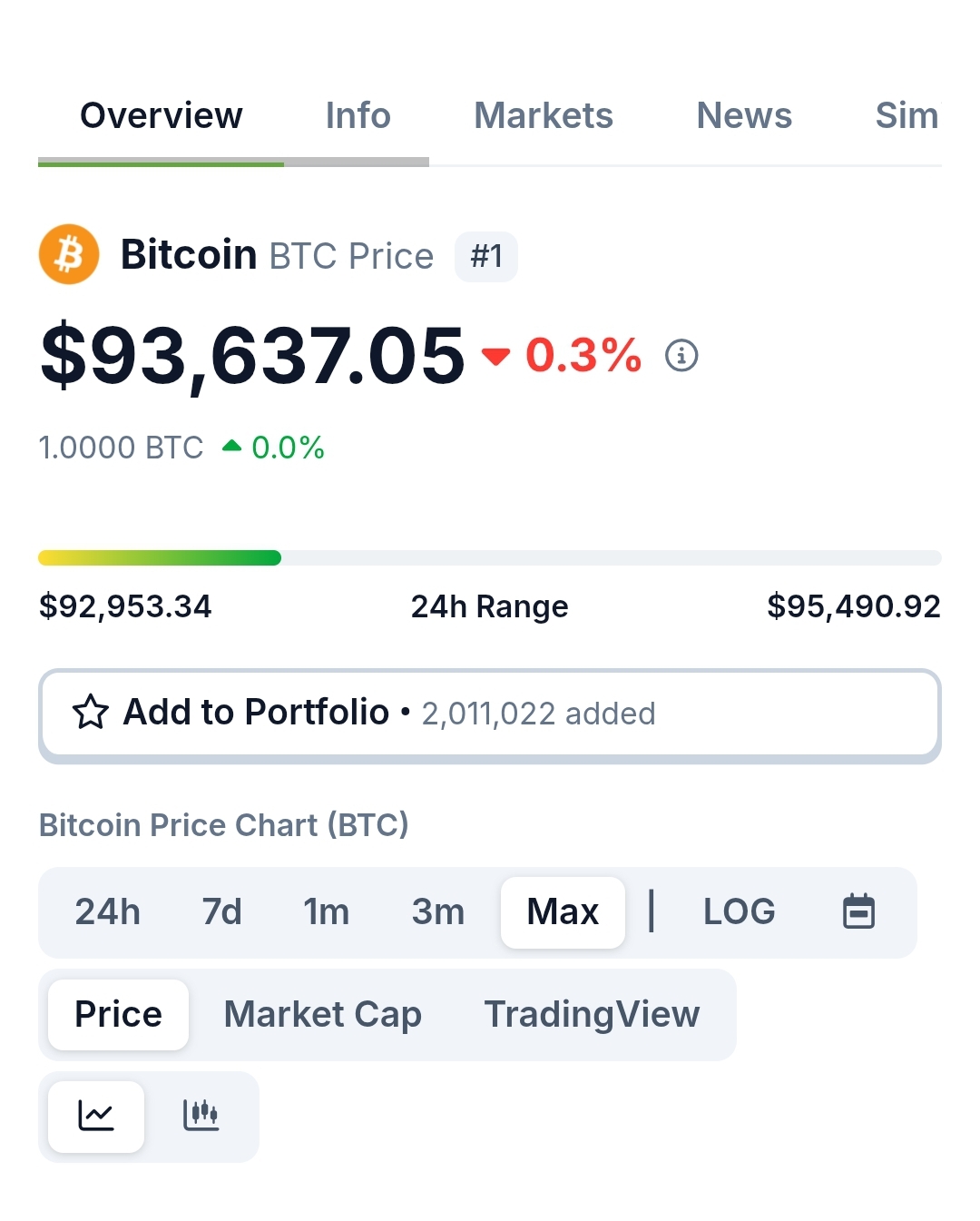Click the orange Bitcoin logo icon
This screenshot has height=1221, width=980.
tap(69, 254)
